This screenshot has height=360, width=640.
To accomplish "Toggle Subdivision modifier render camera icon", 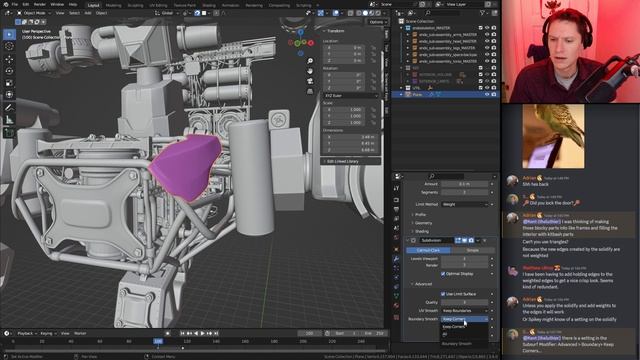I will 471,240.
